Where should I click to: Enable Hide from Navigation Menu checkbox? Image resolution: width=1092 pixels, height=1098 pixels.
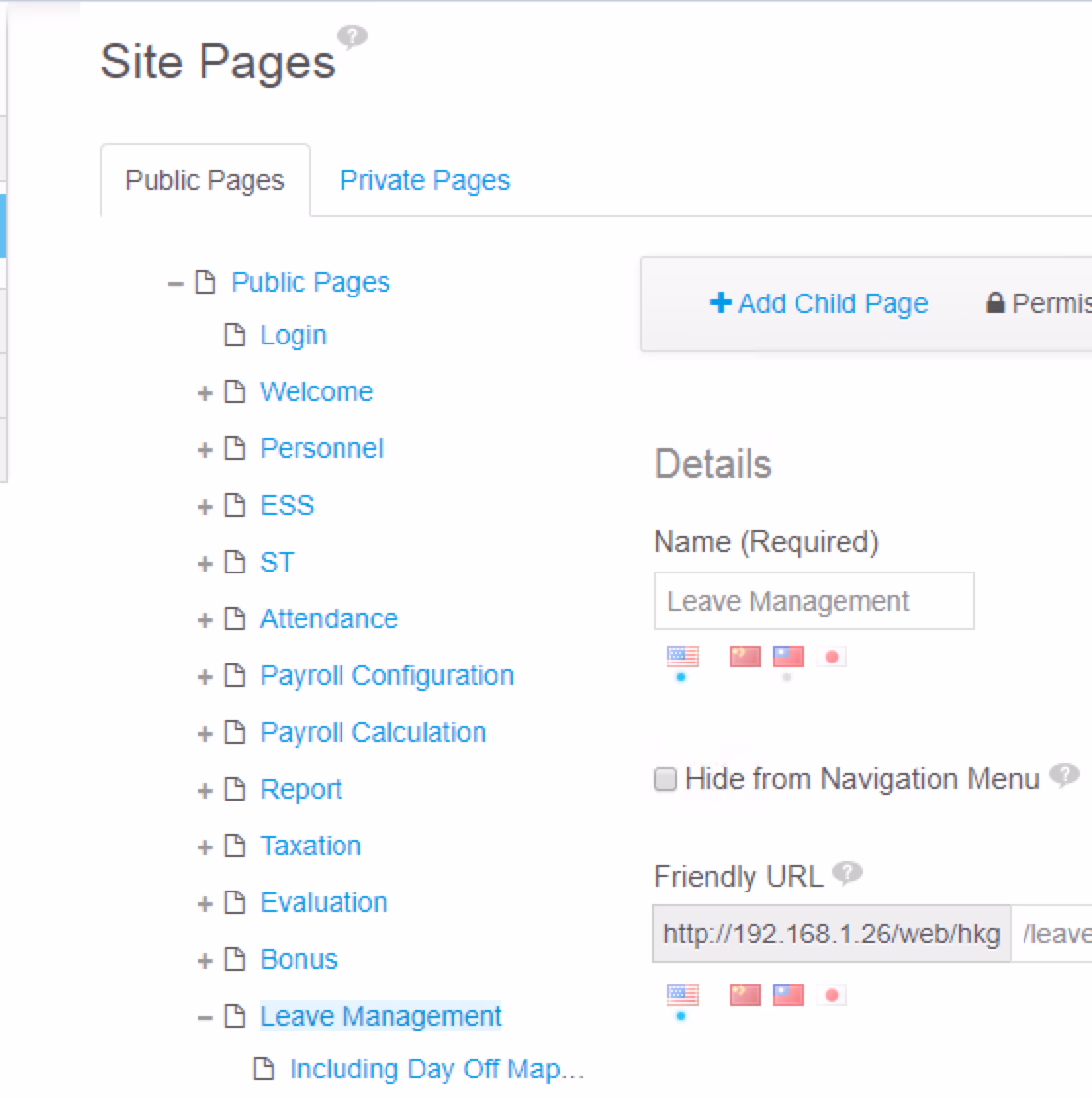tap(665, 779)
